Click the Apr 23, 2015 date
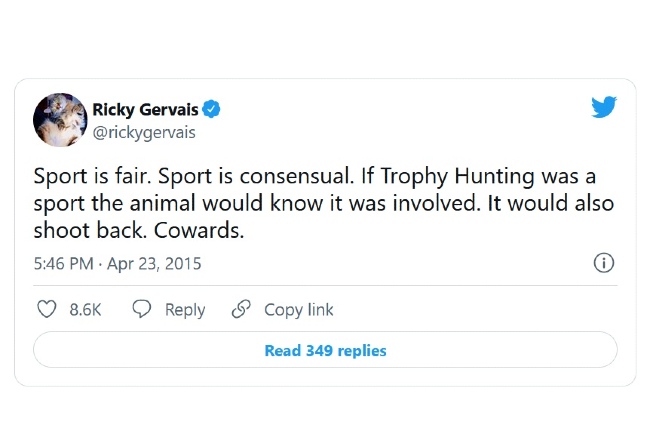 154,264
